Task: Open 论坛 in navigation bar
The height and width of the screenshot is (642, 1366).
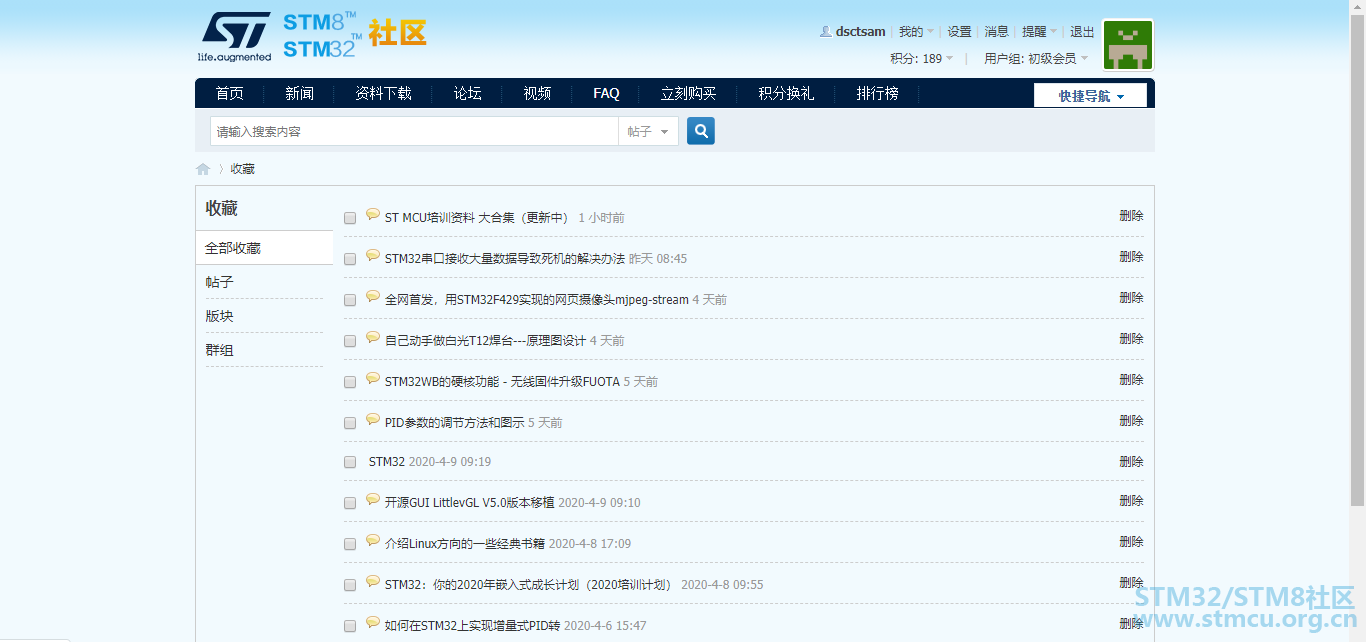Action: tap(467, 93)
